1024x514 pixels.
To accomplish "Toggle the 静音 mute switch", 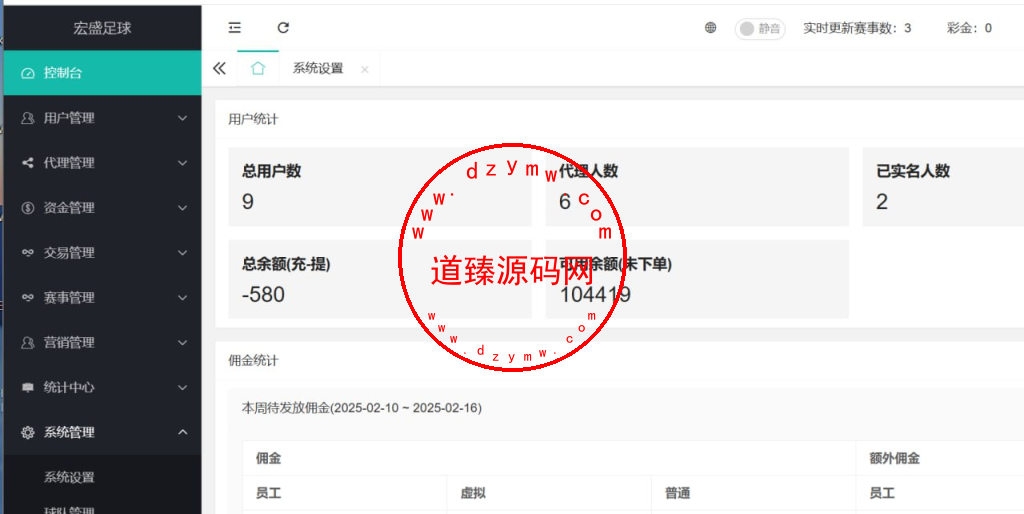I will (x=760, y=28).
